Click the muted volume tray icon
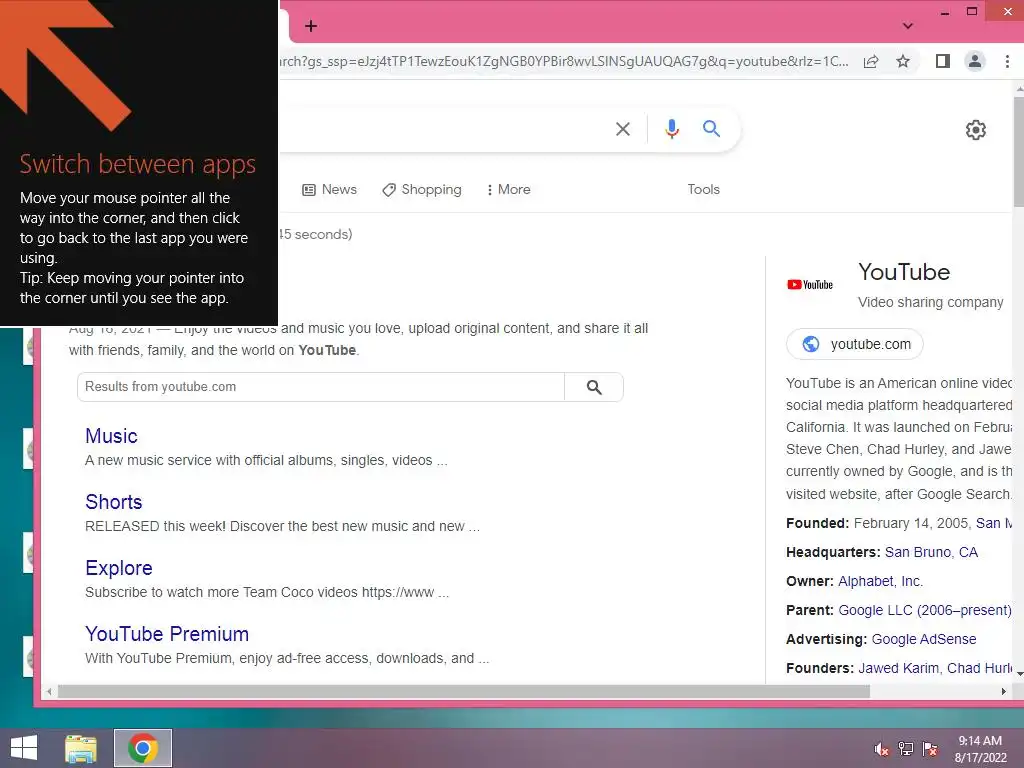The width and height of the screenshot is (1024, 768). (881, 749)
